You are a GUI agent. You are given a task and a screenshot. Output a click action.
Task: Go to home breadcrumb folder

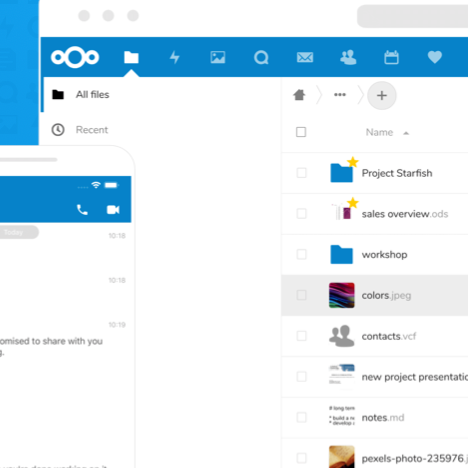tap(299, 95)
